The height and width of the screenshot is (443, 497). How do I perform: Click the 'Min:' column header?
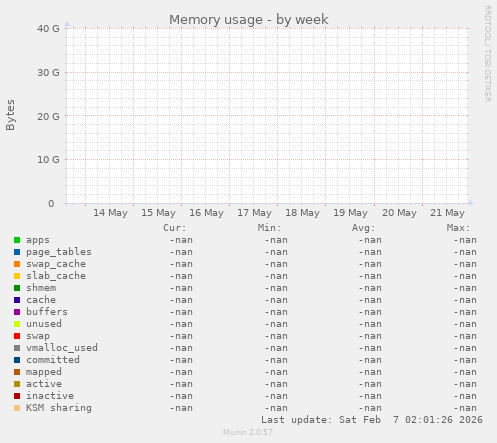[269, 228]
